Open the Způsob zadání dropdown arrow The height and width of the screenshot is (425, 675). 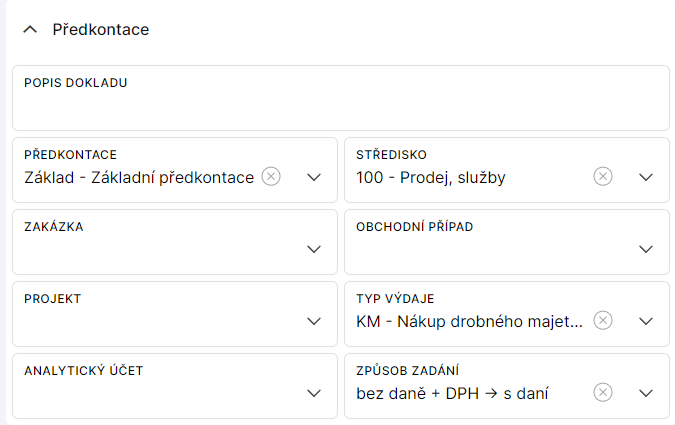pyautogui.click(x=646, y=393)
